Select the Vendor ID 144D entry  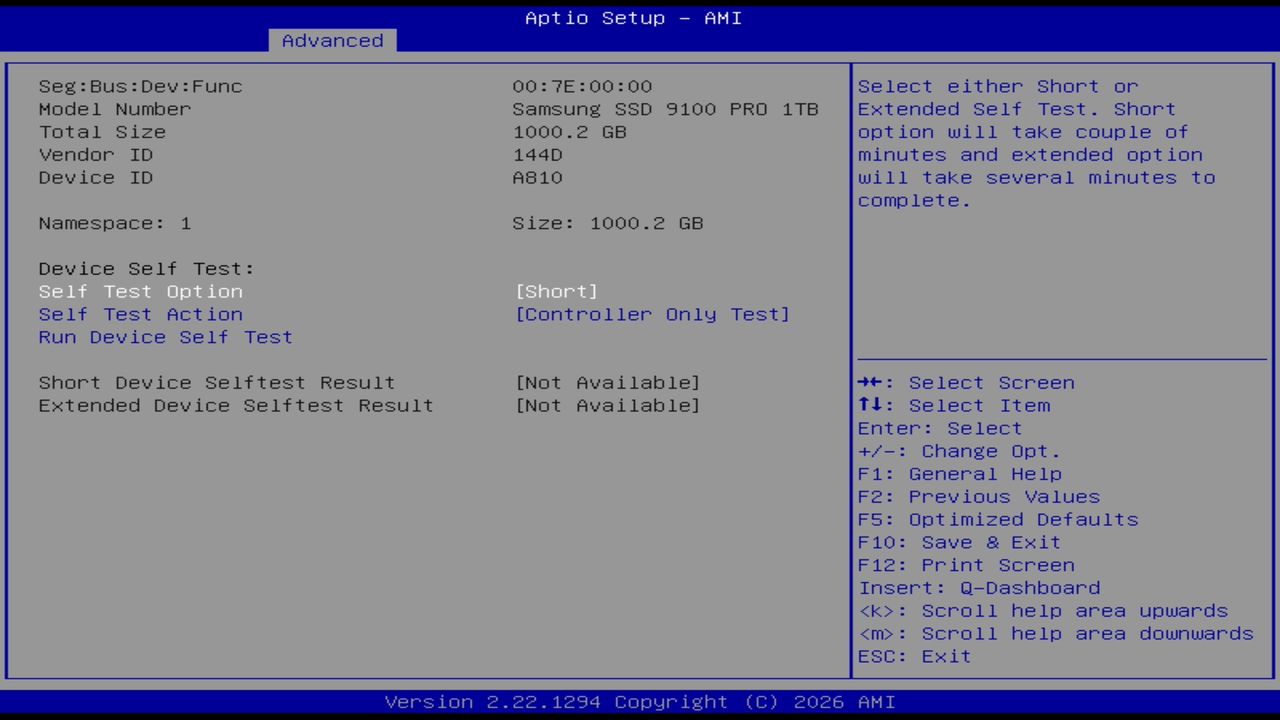click(538, 154)
